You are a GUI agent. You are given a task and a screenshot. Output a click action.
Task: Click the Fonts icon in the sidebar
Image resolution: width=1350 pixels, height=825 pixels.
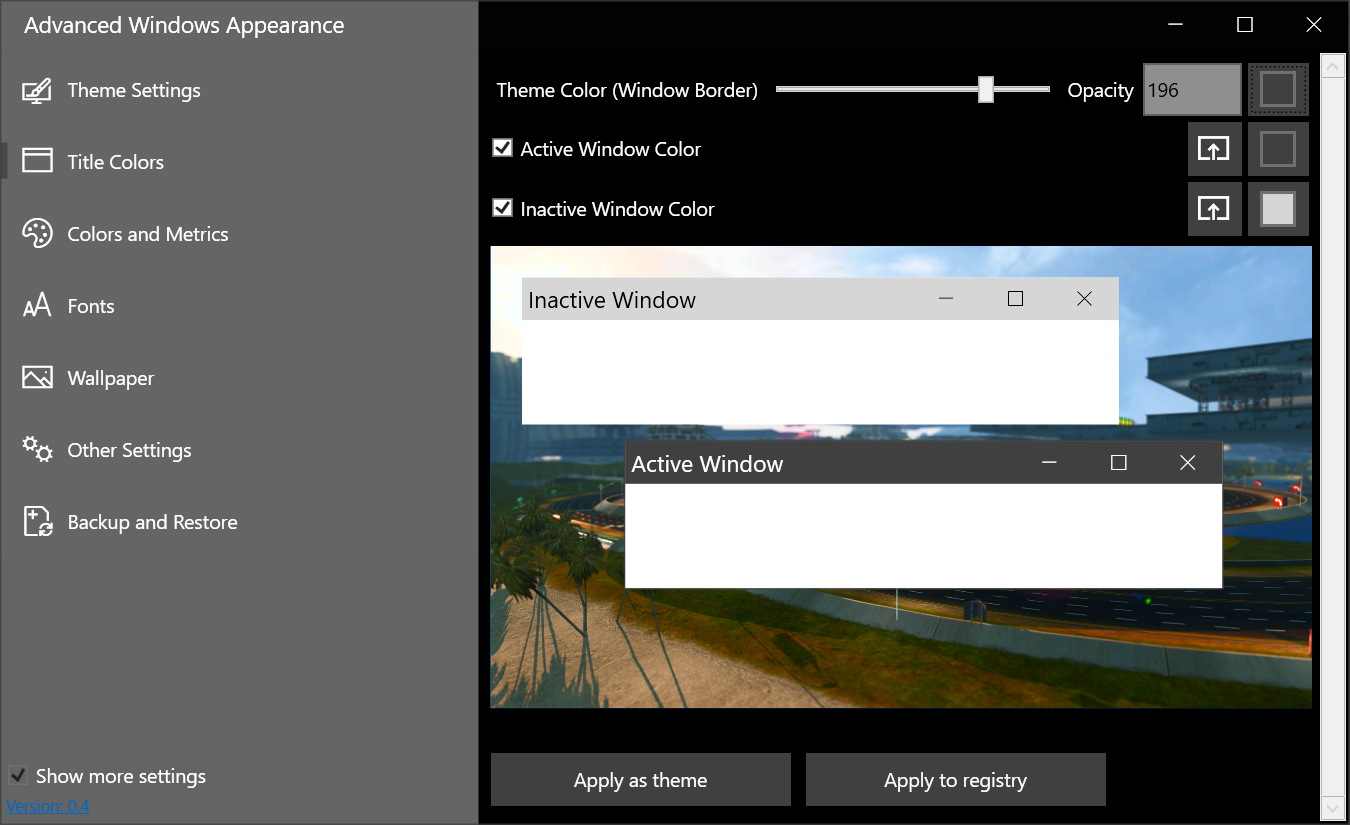pos(37,305)
